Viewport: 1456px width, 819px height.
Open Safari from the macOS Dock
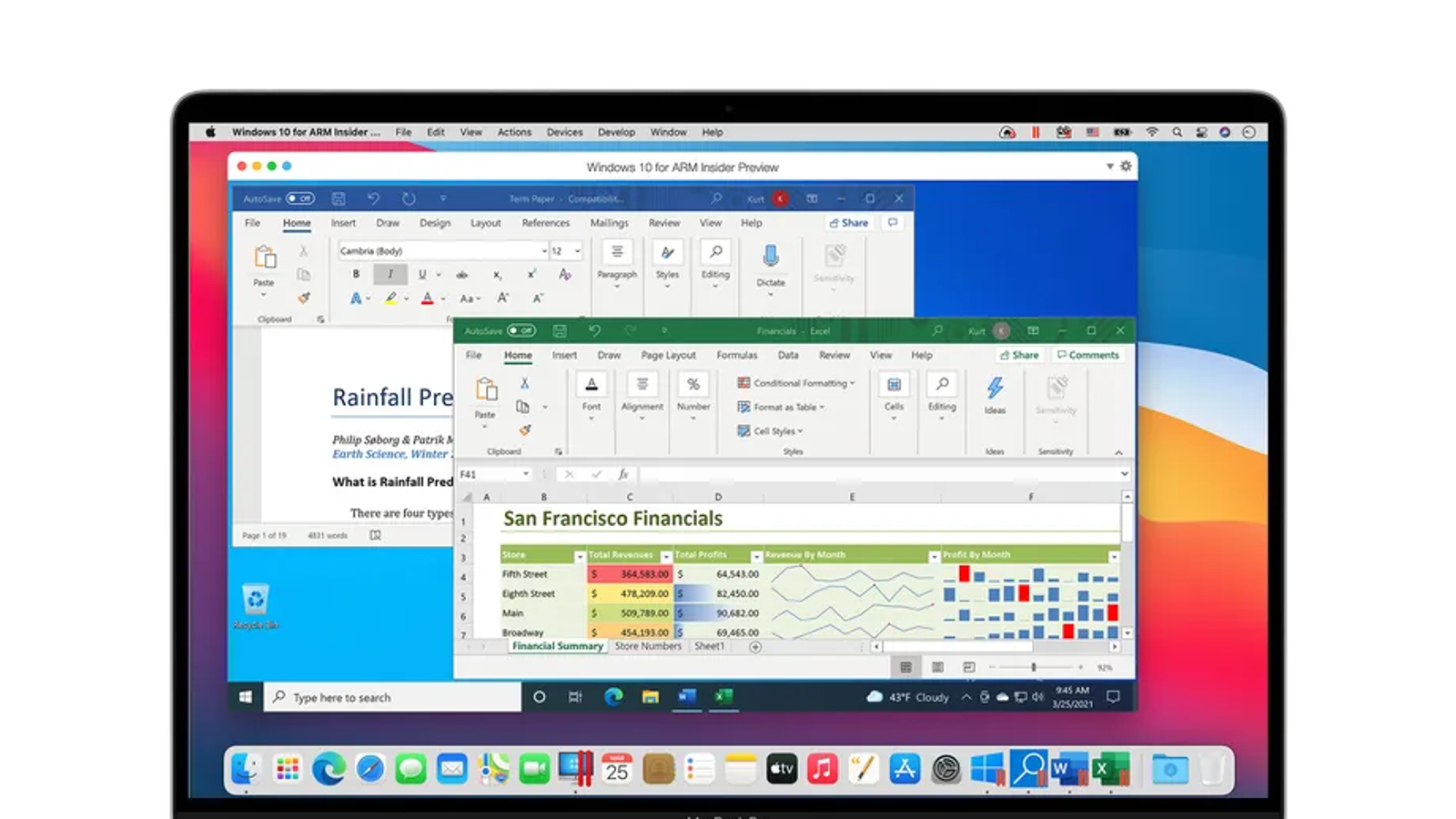[370, 770]
